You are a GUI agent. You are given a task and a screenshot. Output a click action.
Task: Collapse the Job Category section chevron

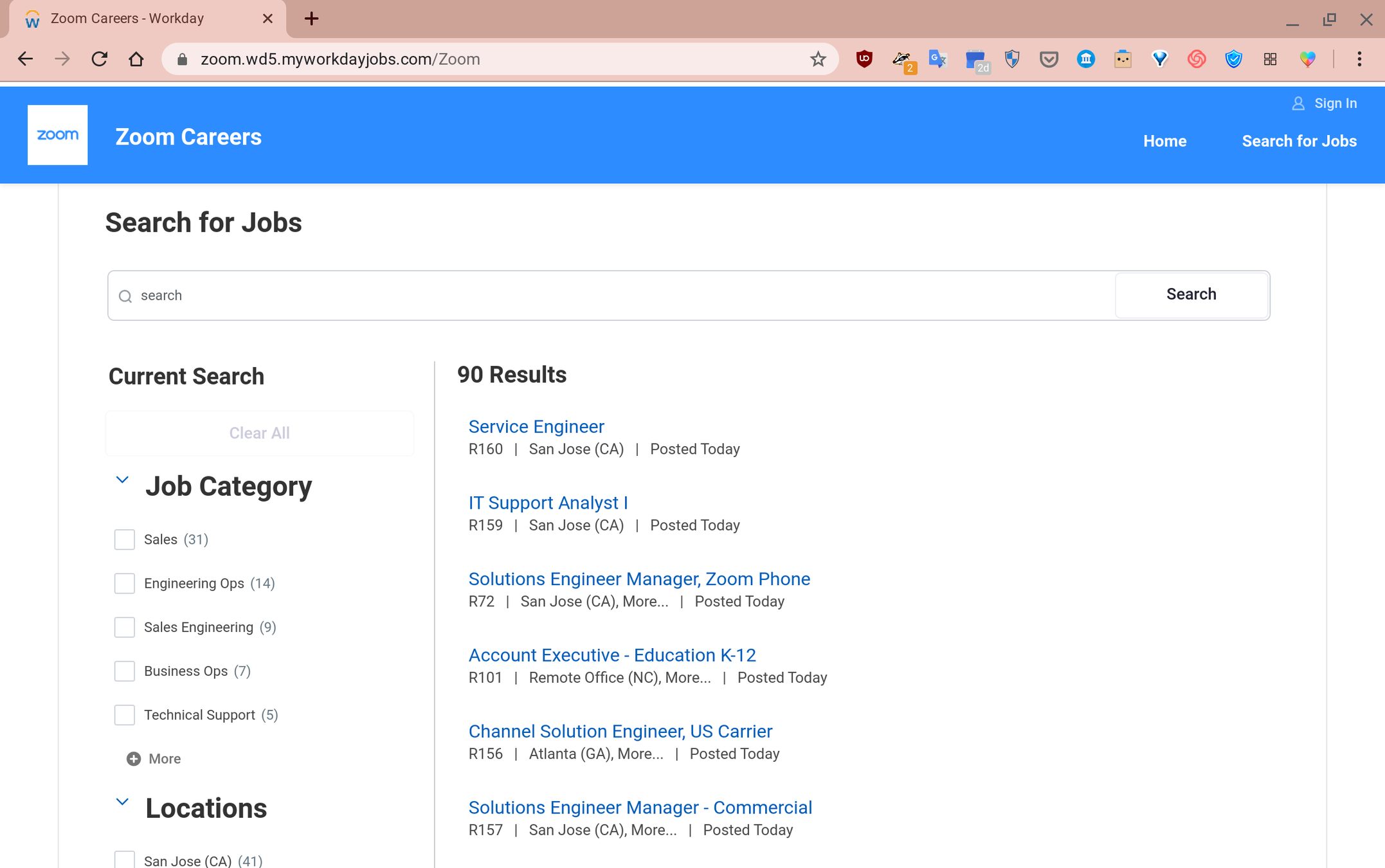coord(122,480)
